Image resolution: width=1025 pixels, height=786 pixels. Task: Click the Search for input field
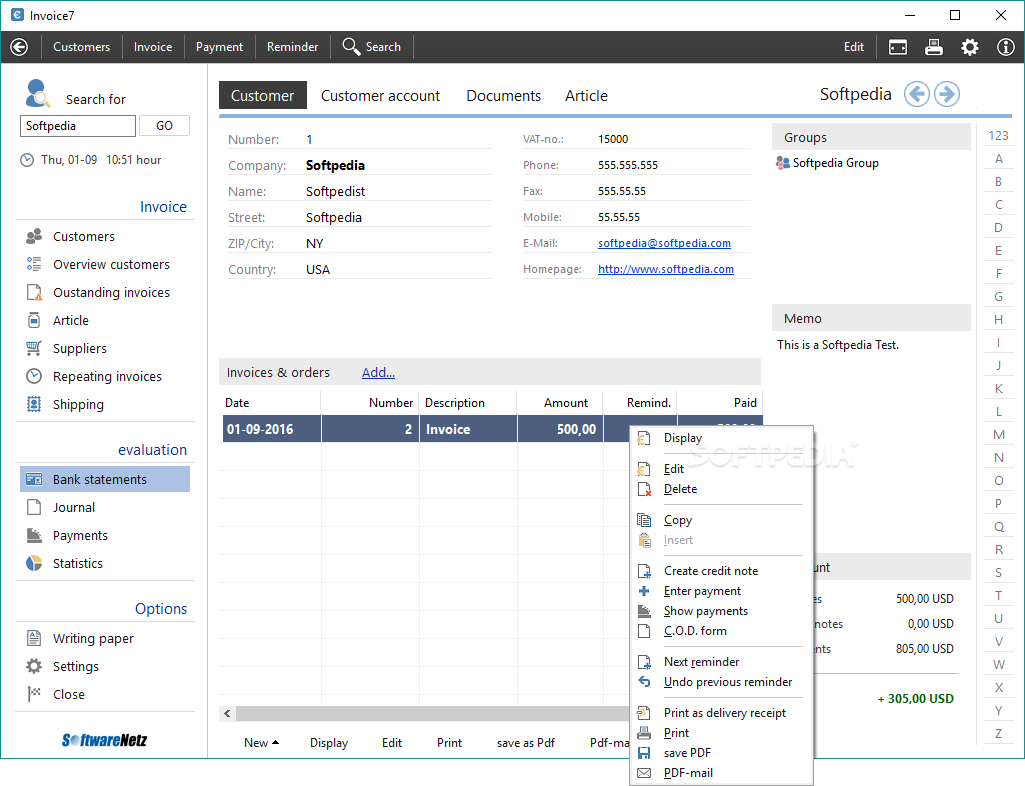78,126
